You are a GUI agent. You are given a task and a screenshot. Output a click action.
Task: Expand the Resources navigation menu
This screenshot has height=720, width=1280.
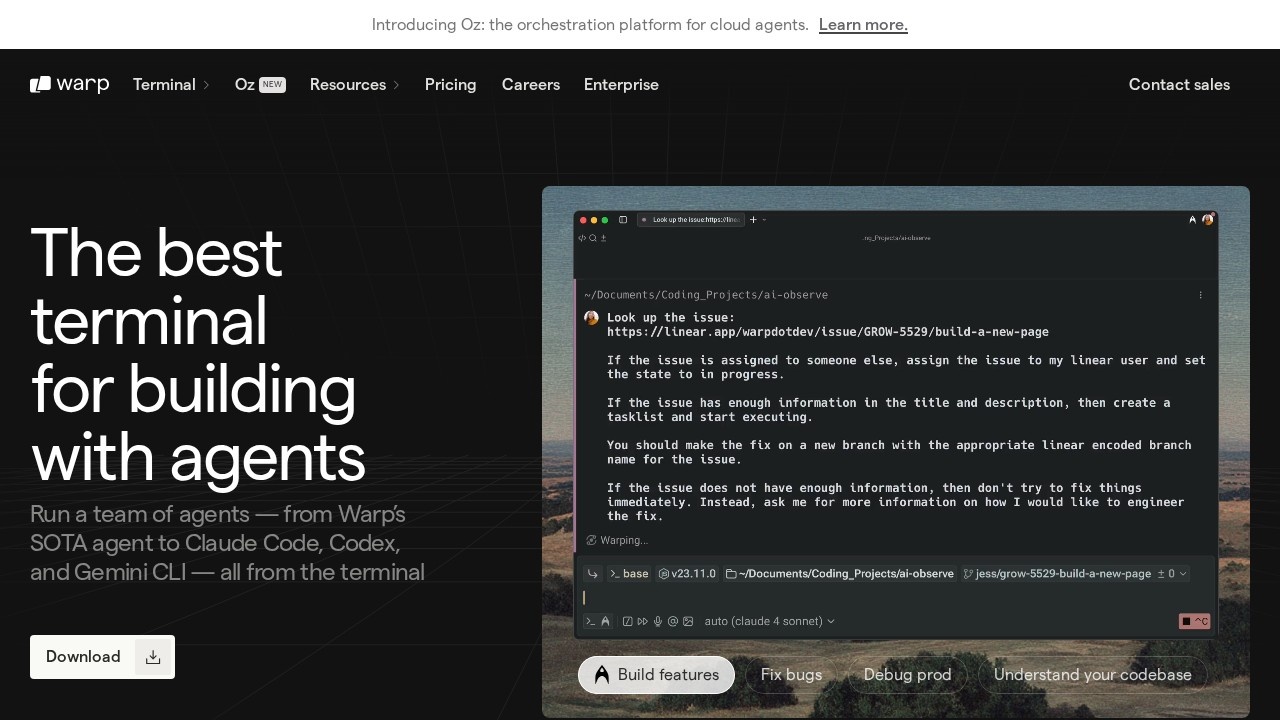[354, 85]
